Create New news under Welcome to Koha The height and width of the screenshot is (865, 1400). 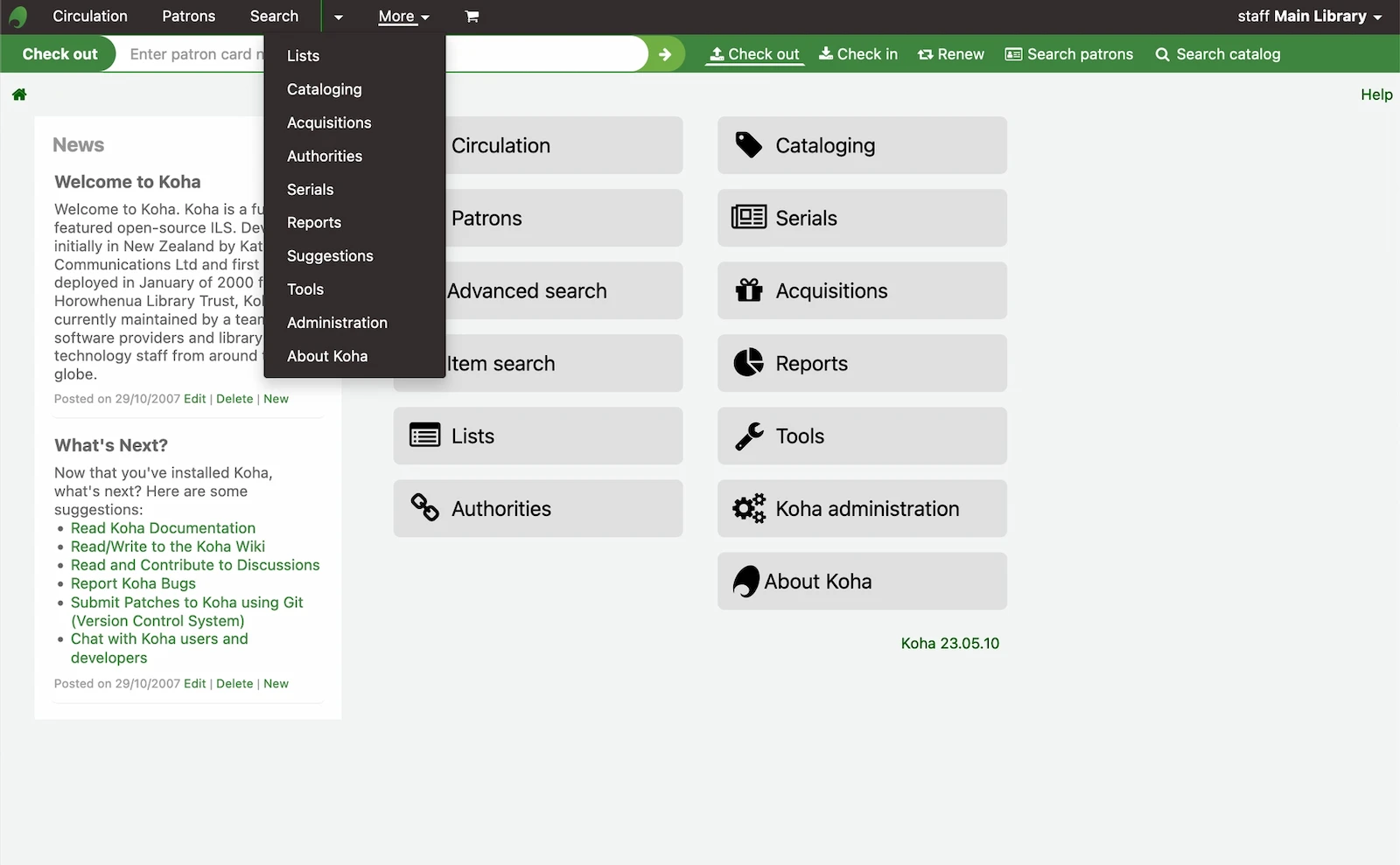pyautogui.click(x=276, y=399)
